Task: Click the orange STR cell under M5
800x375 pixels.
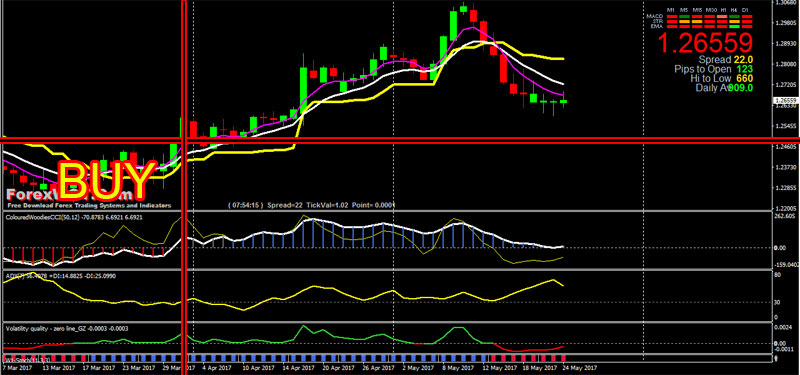Action: click(x=684, y=21)
